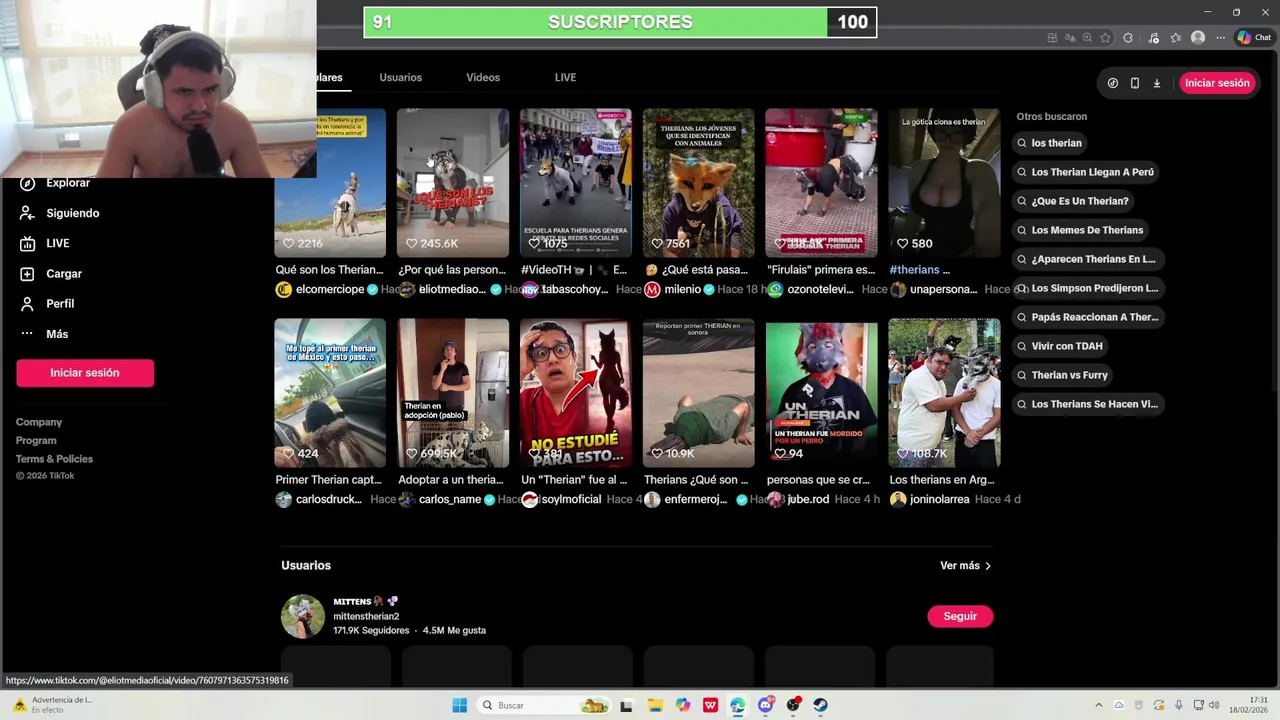Click Ver más next to Usuarios

point(966,566)
